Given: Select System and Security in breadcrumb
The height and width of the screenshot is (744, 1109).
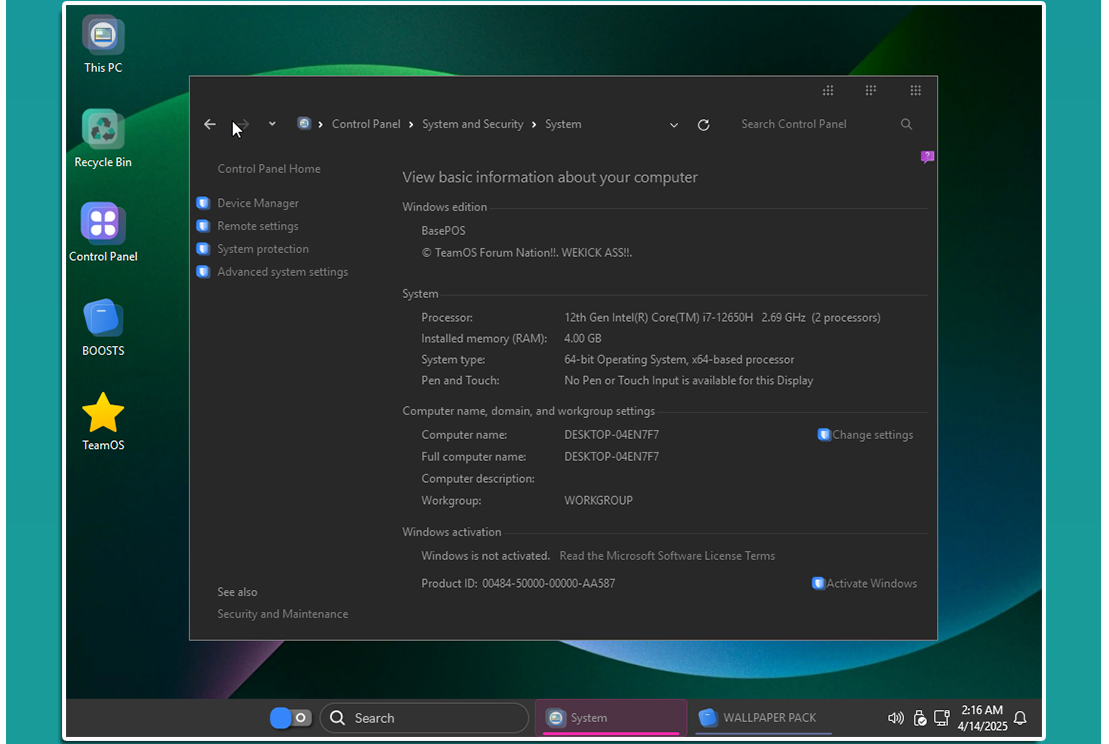Looking at the screenshot, I should (472, 124).
